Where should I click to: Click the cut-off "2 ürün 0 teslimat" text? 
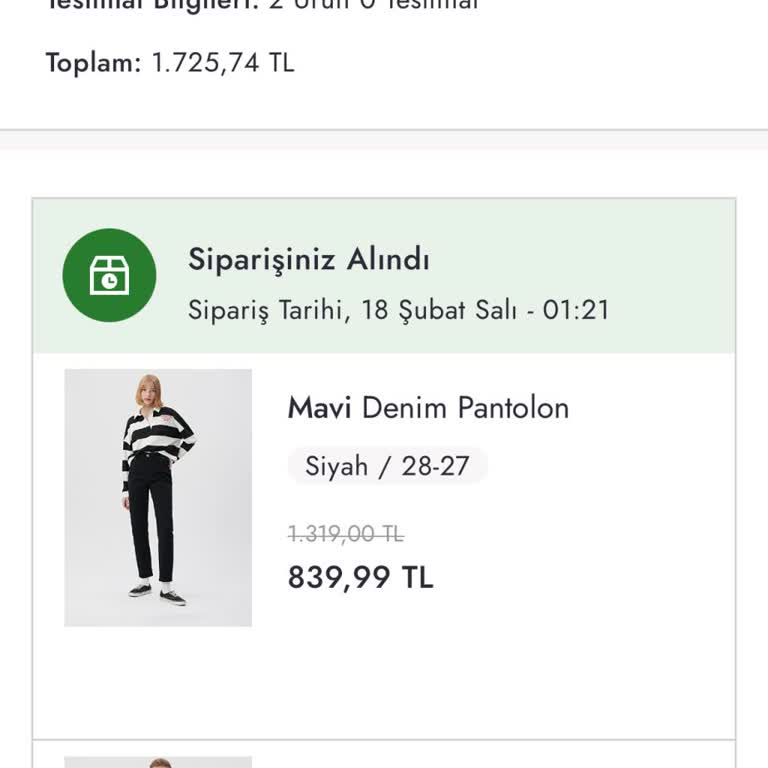(x=373, y=5)
